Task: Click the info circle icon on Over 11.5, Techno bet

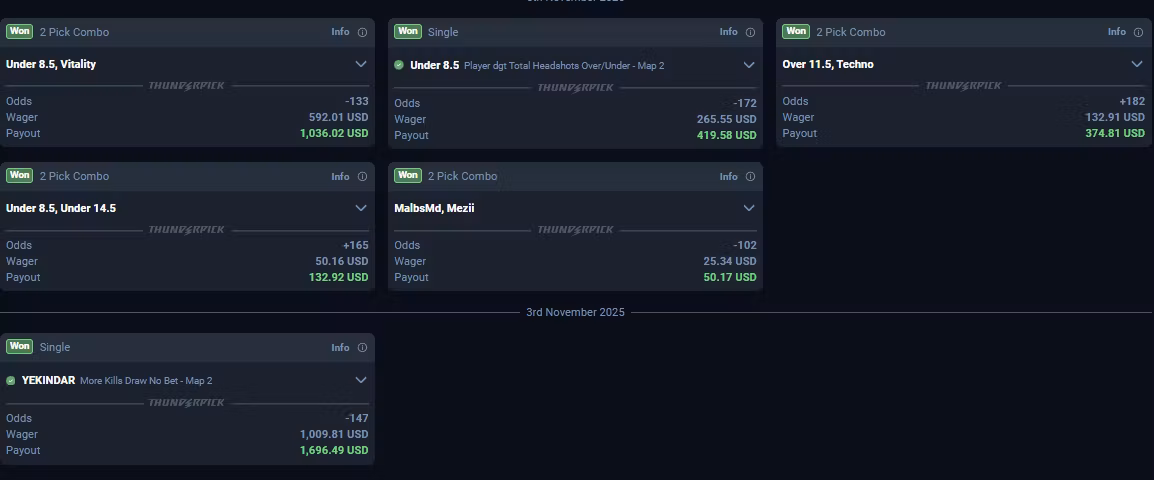Action: point(1138,32)
